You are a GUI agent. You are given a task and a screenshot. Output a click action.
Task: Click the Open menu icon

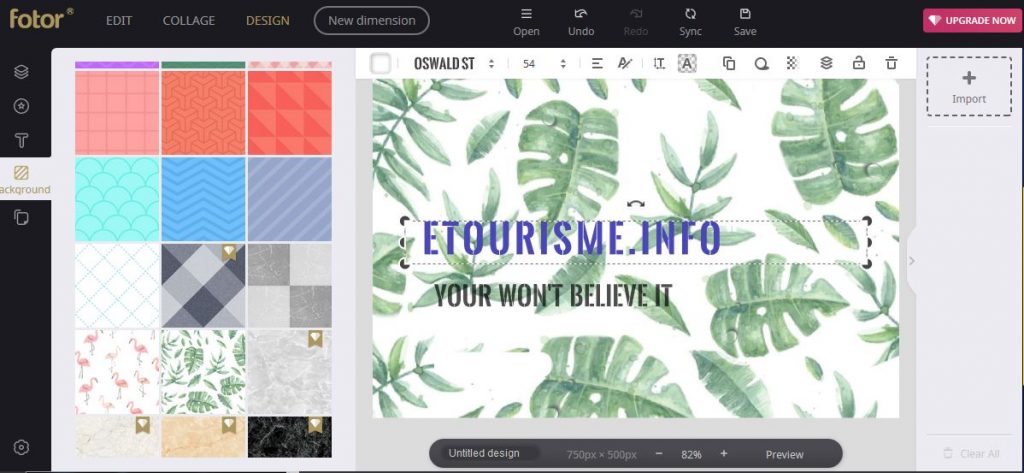[x=526, y=21]
